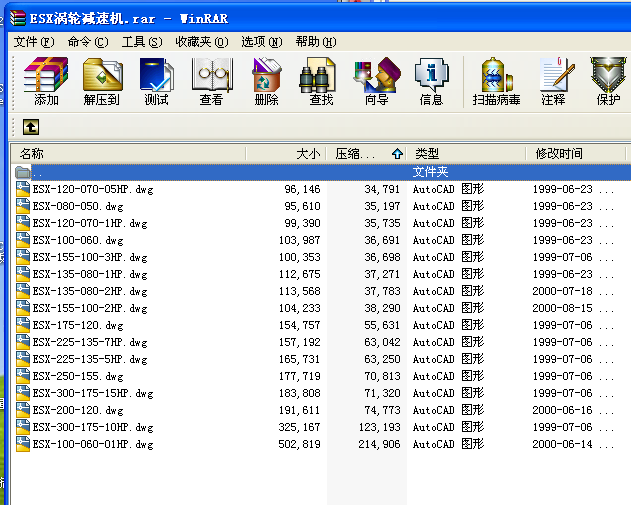631x505 pixels.
Task: Click the WinRAR title bar icon
Action: click(x=18, y=18)
